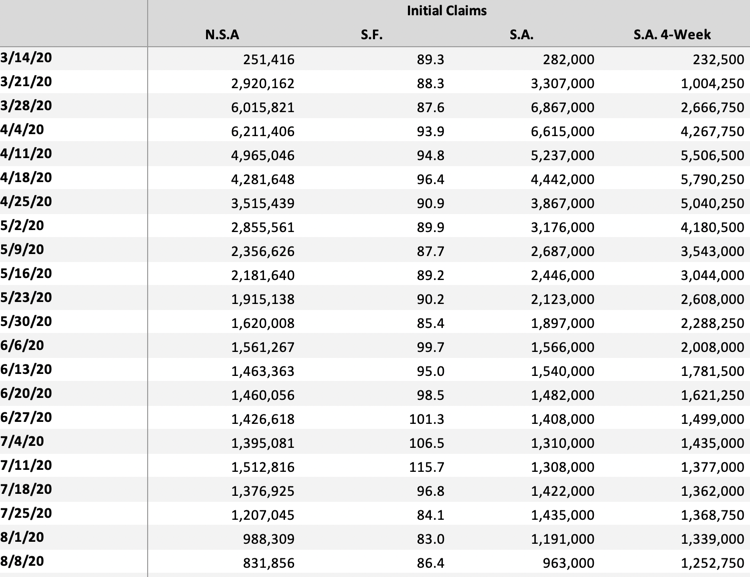
Task: Select the S.A. cell showing 6,867,000
Action: pyautogui.click(x=562, y=107)
